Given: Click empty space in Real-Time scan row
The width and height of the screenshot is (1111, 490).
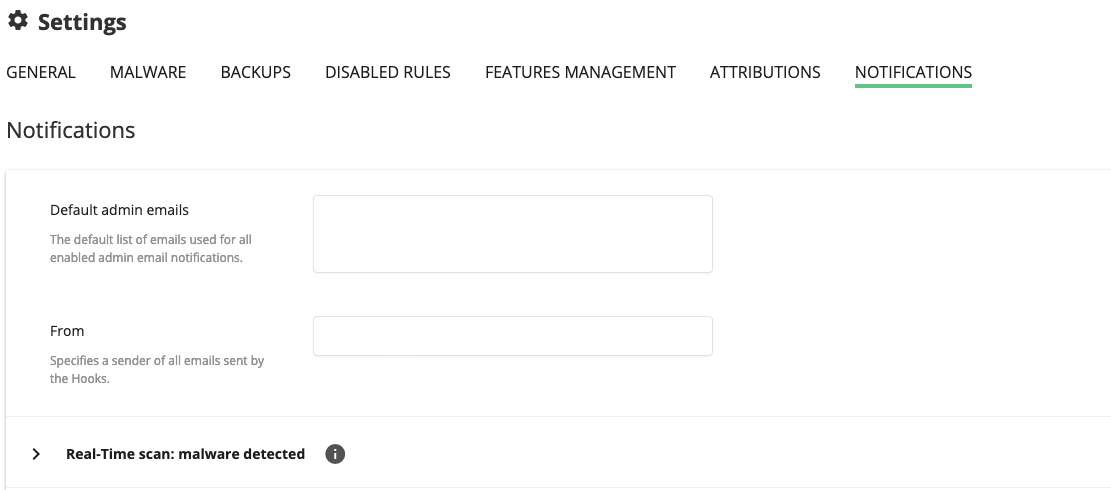Looking at the screenshot, I should coord(700,454).
